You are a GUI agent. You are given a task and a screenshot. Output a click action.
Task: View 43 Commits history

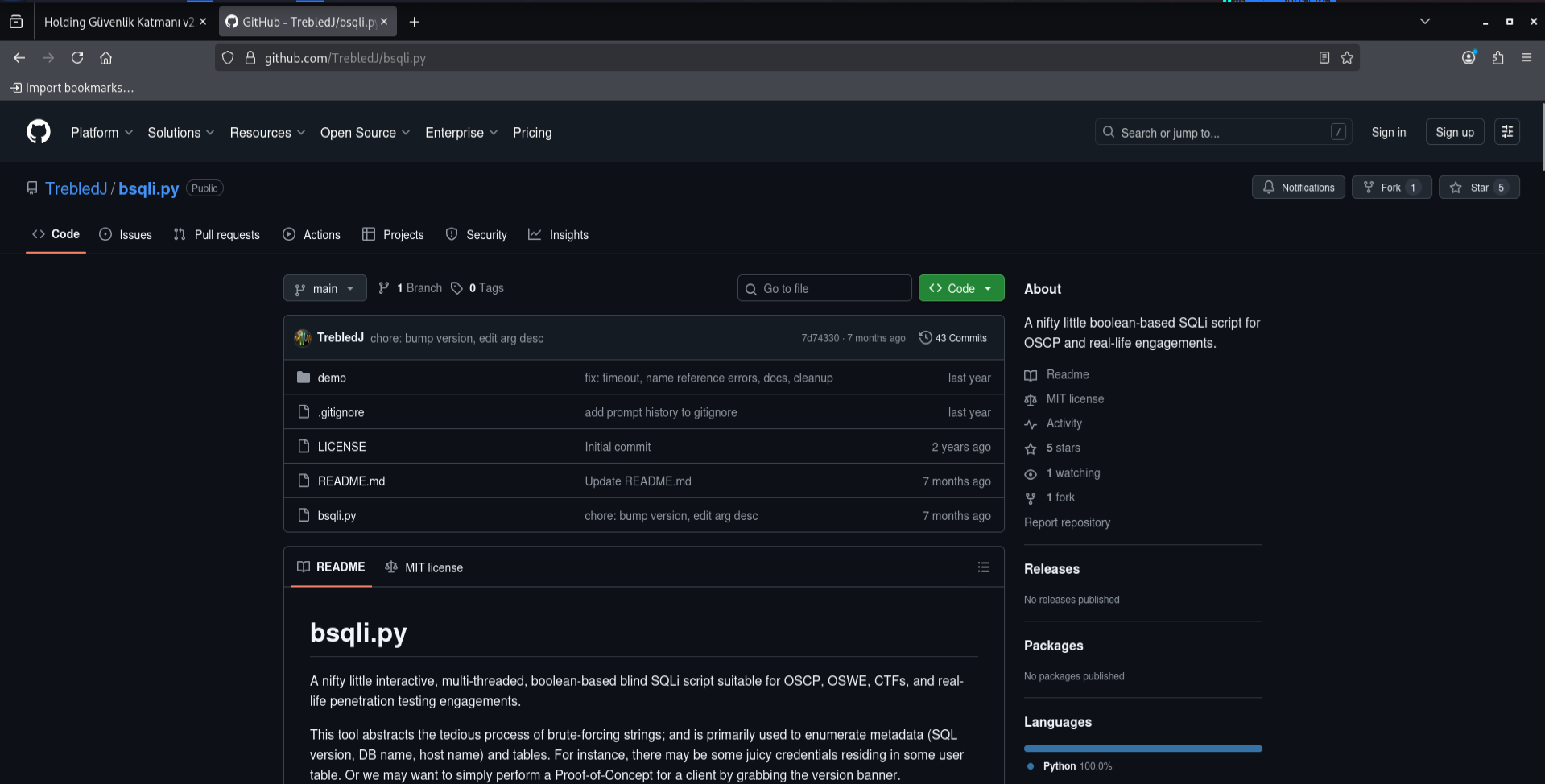pyautogui.click(x=953, y=338)
